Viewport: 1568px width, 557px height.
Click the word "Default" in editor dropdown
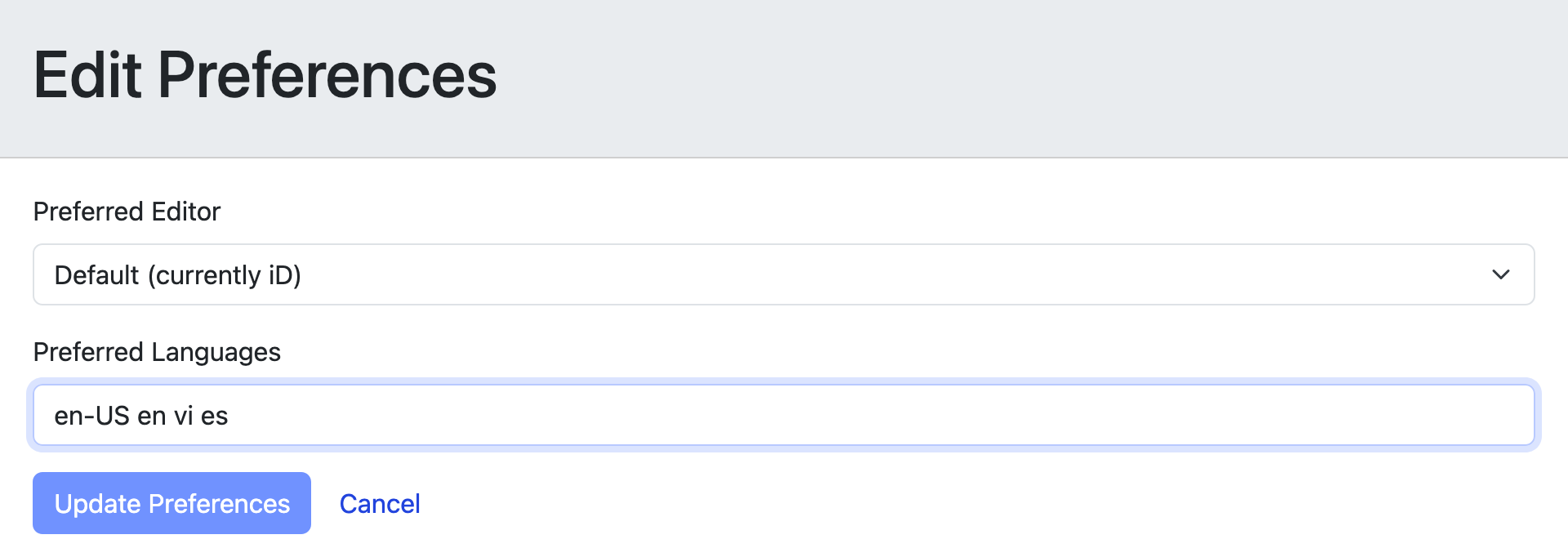[x=96, y=275]
